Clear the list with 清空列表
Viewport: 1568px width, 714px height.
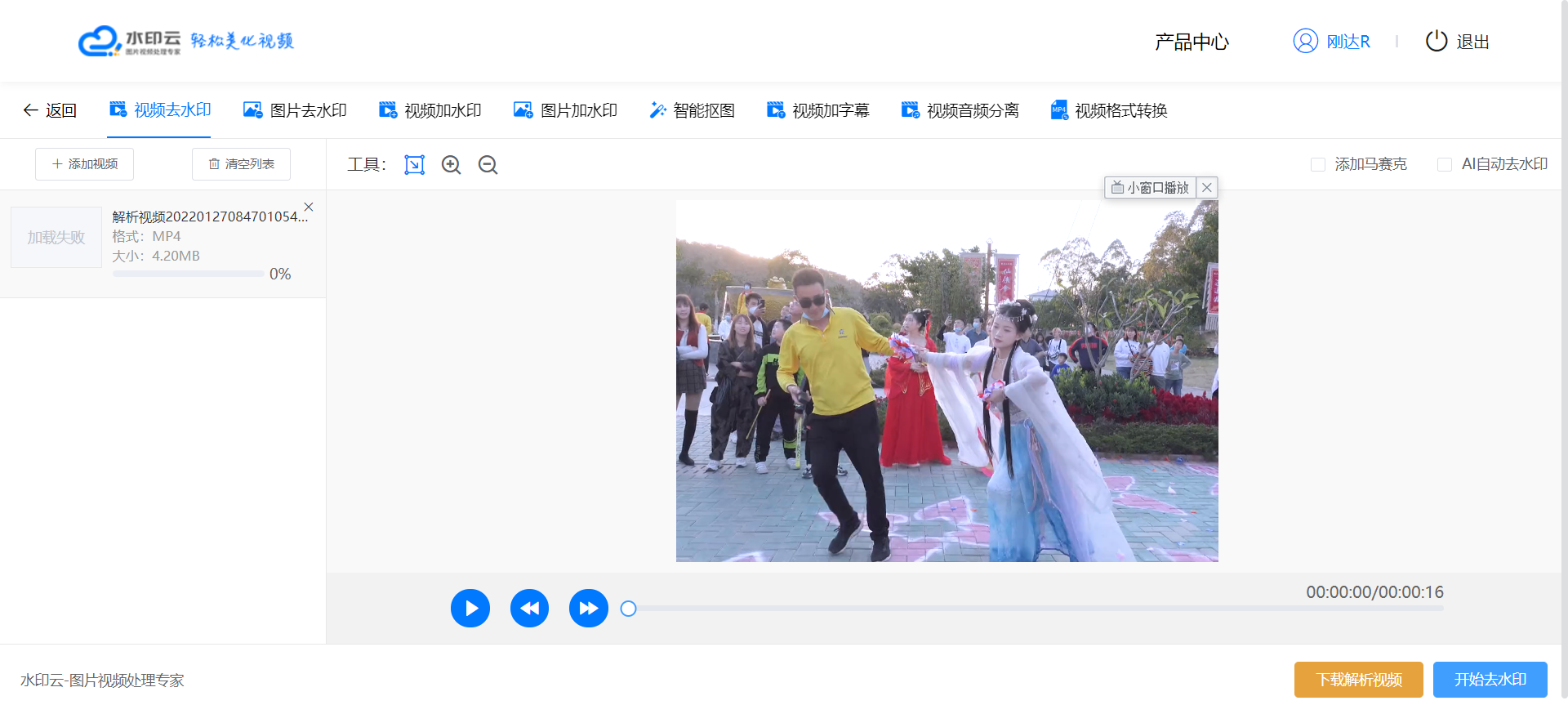tap(241, 164)
